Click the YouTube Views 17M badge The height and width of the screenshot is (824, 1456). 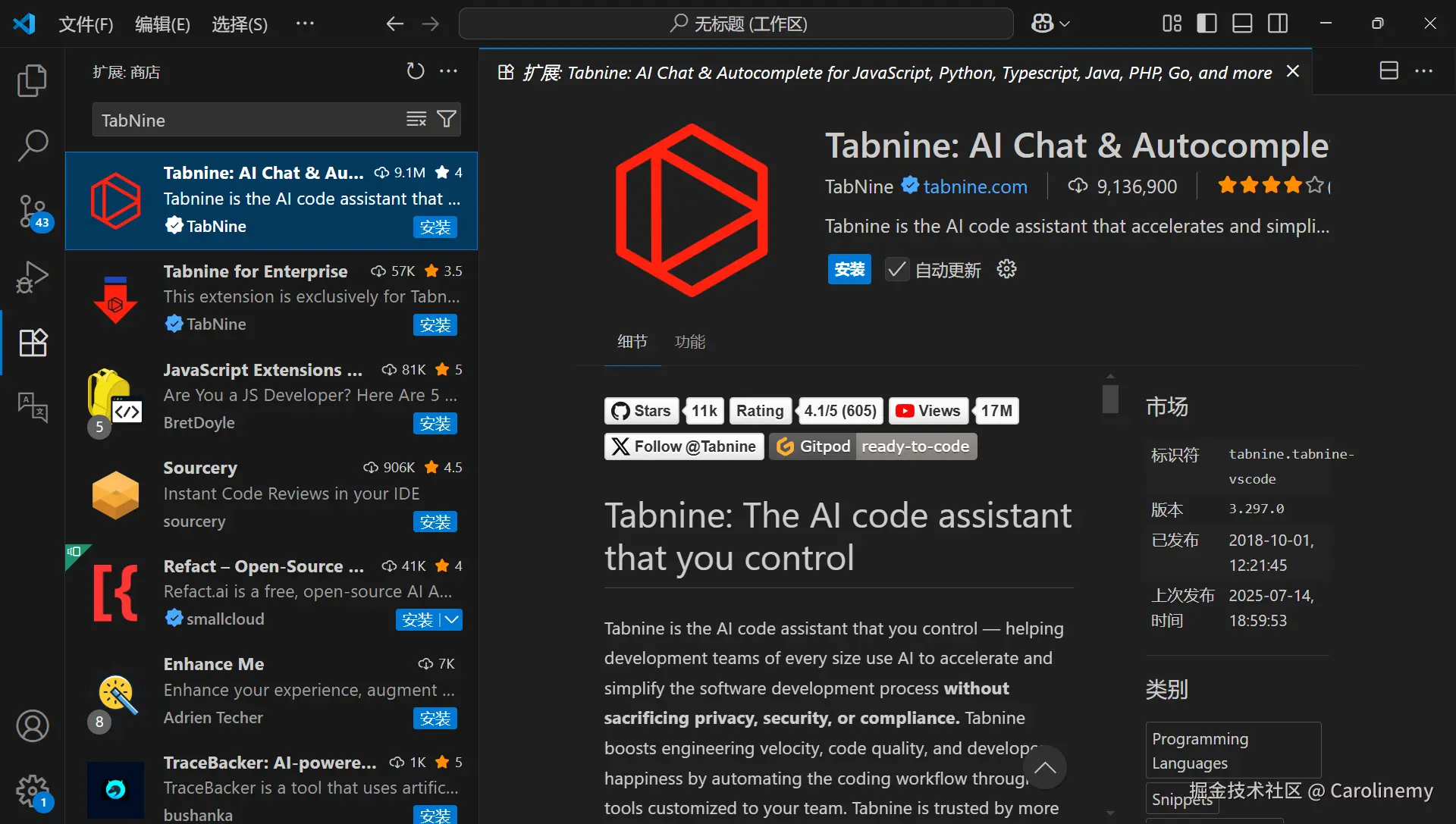coord(953,411)
